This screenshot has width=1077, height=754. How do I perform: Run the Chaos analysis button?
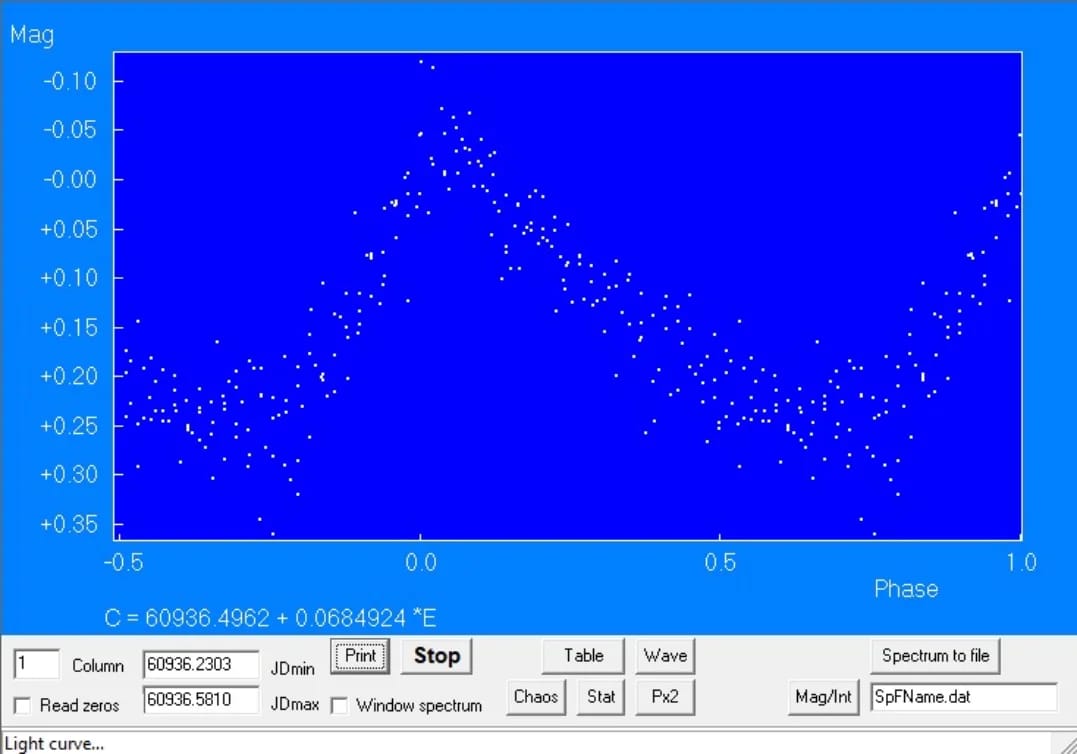536,696
